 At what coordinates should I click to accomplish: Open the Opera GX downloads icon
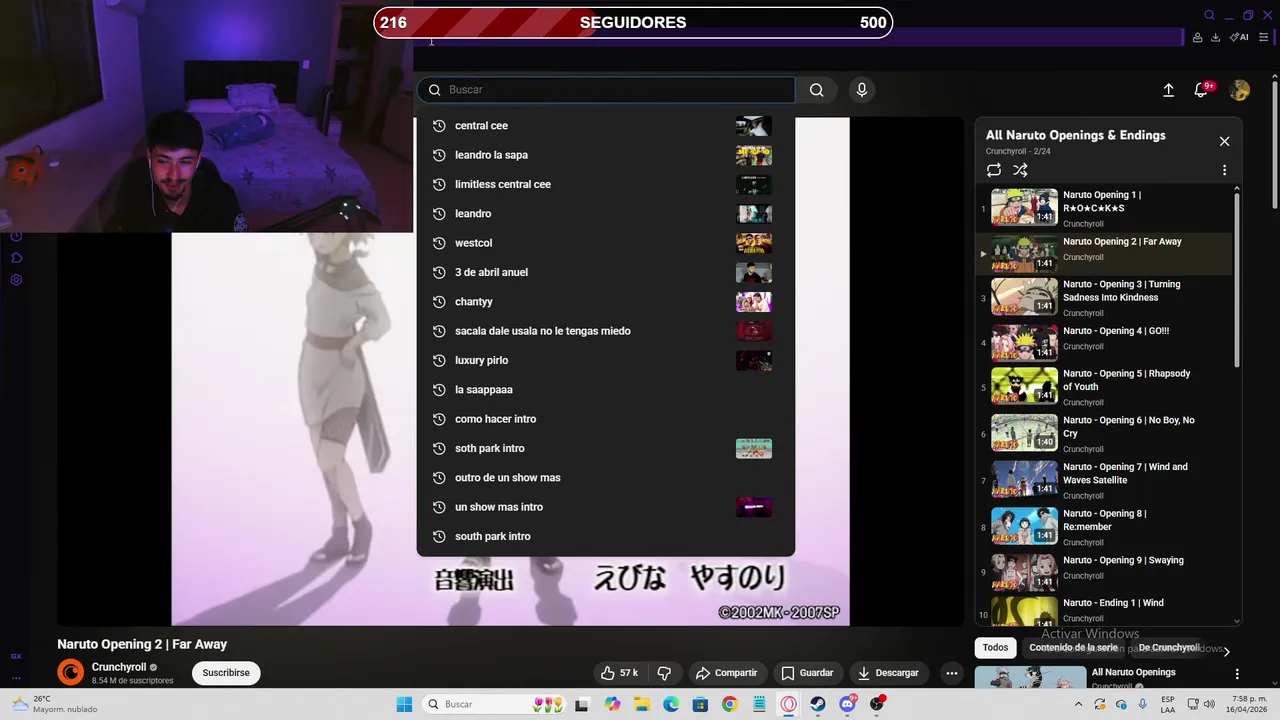[1215, 37]
